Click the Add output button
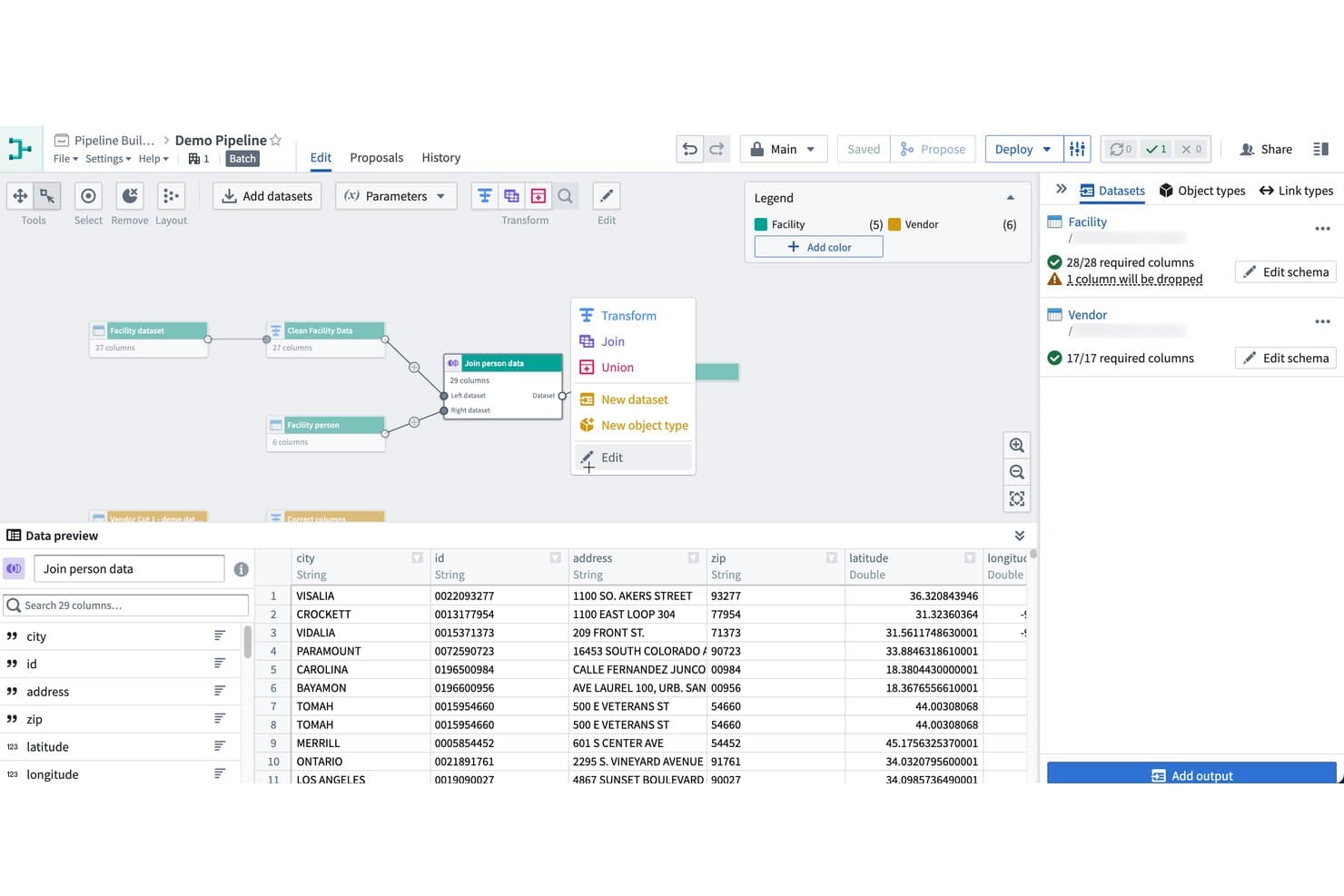 click(x=1191, y=773)
